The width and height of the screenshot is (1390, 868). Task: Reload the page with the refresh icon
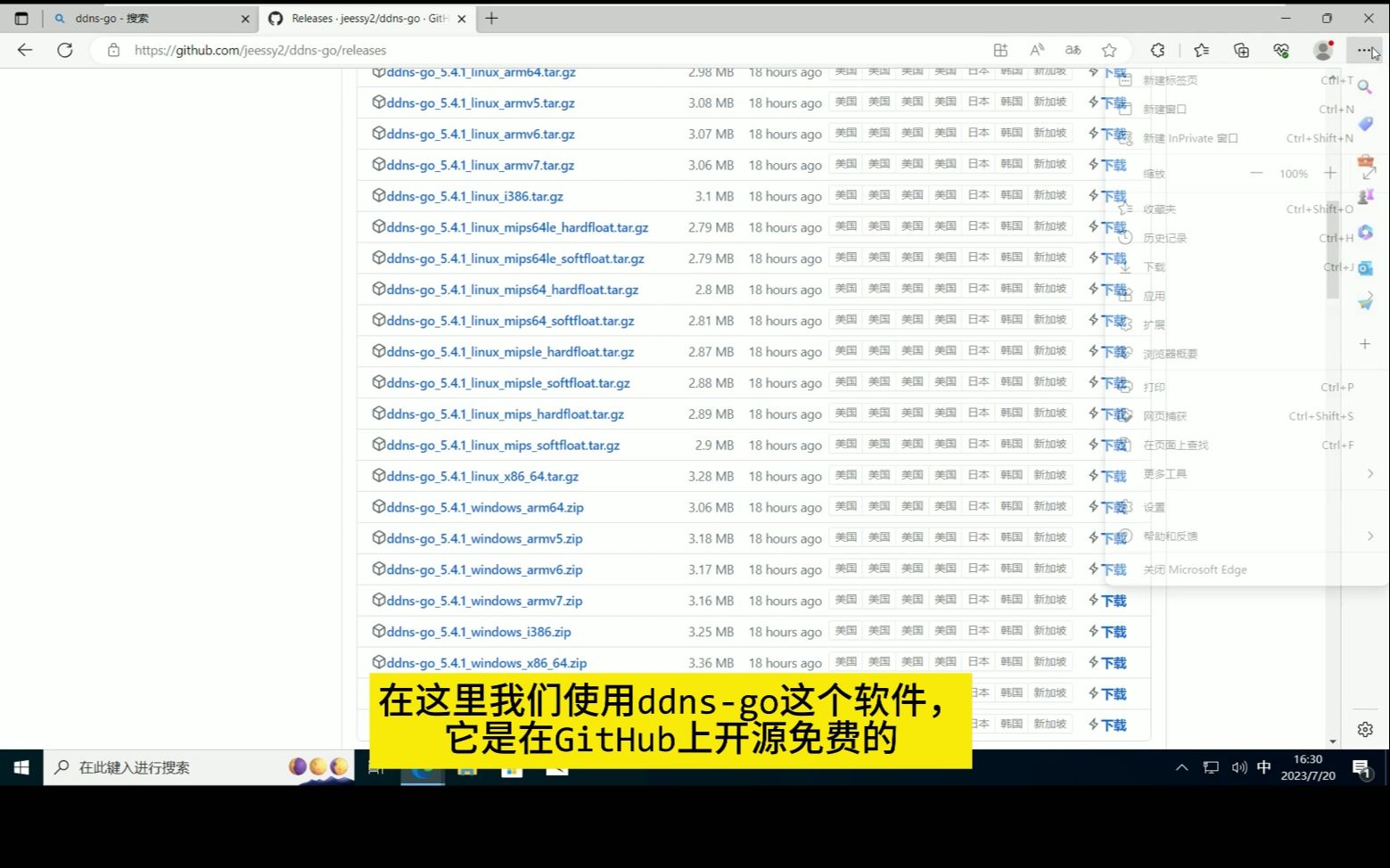65,50
